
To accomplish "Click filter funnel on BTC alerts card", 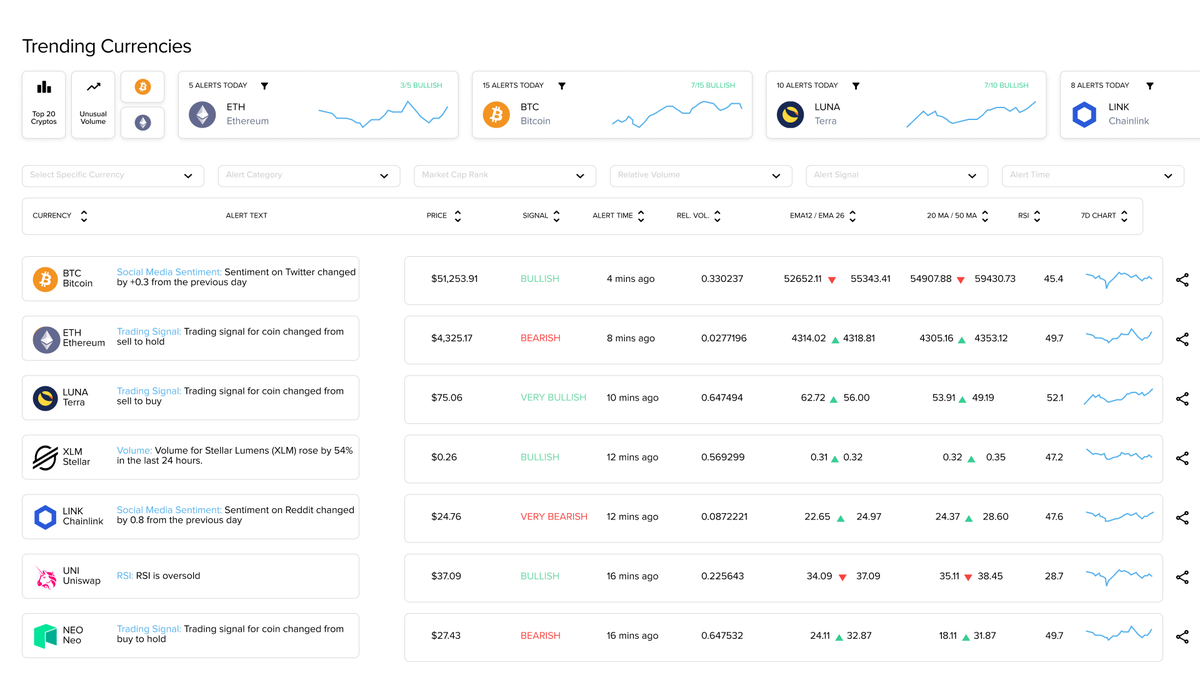I will (x=562, y=86).
